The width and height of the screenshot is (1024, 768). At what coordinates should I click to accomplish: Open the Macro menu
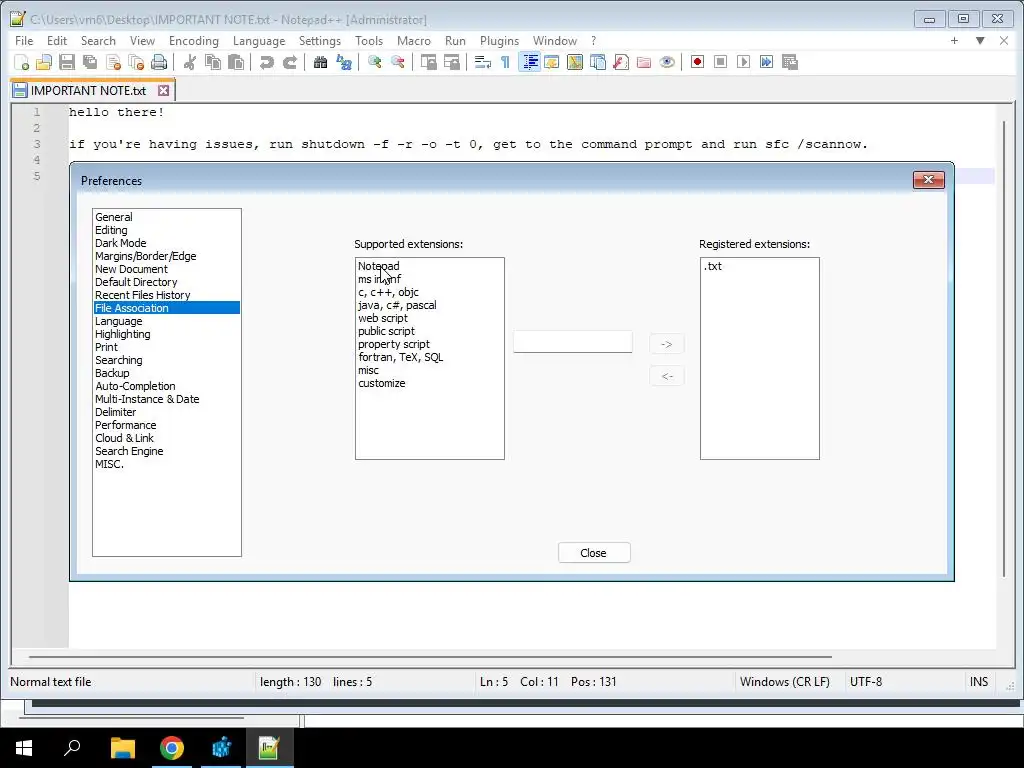pyautogui.click(x=413, y=40)
